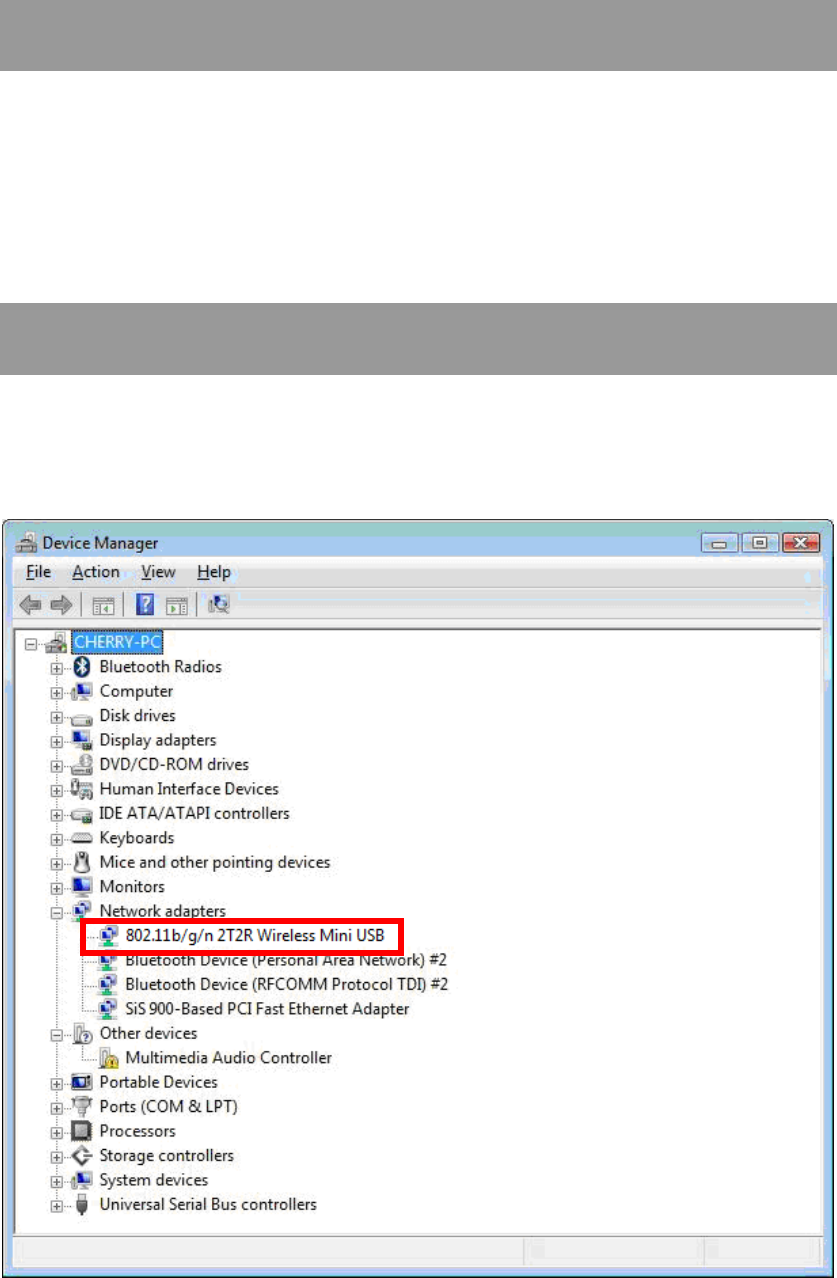Click the Ports (COM & LPT) label

coord(168,1107)
